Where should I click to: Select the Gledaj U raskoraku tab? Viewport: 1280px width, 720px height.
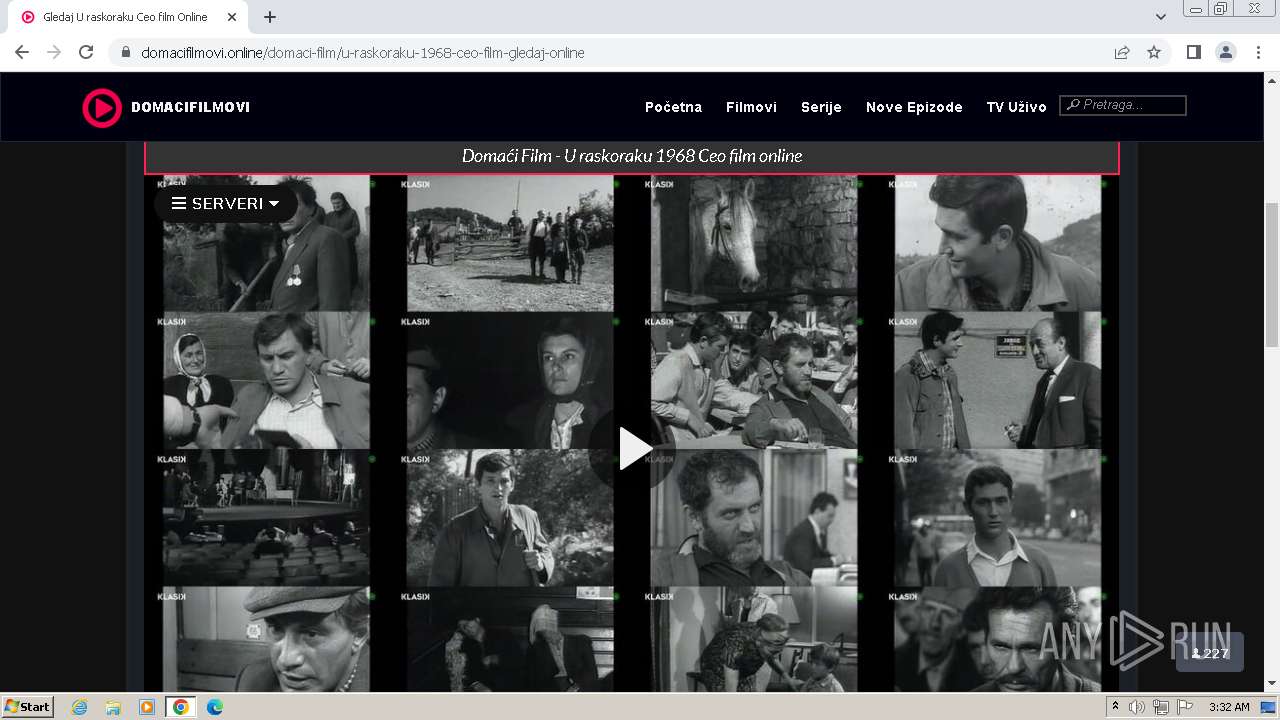tap(128, 17)
